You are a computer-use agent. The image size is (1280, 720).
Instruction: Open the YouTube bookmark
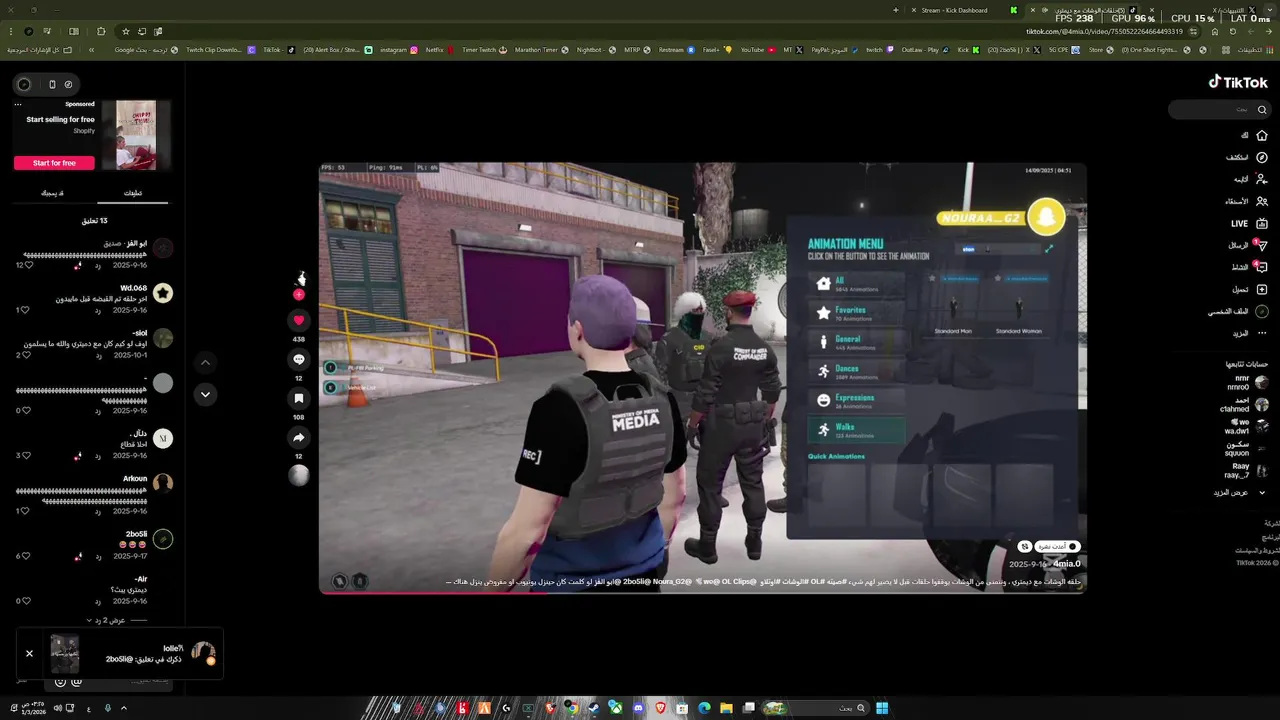click(757, 49)
